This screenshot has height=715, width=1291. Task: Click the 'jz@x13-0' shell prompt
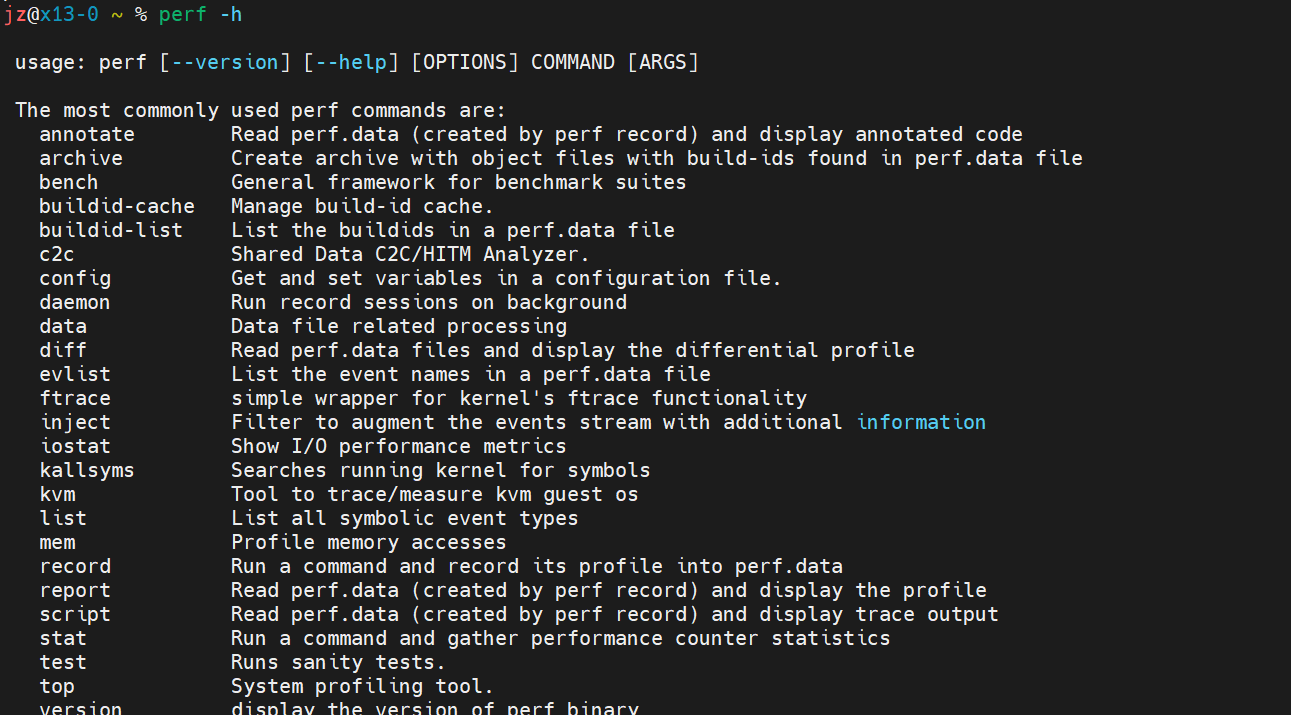point(51,14)
